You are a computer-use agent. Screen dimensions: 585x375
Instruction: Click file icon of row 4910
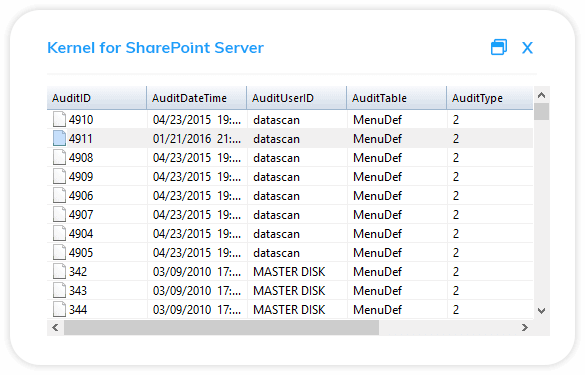pos(59,119)
